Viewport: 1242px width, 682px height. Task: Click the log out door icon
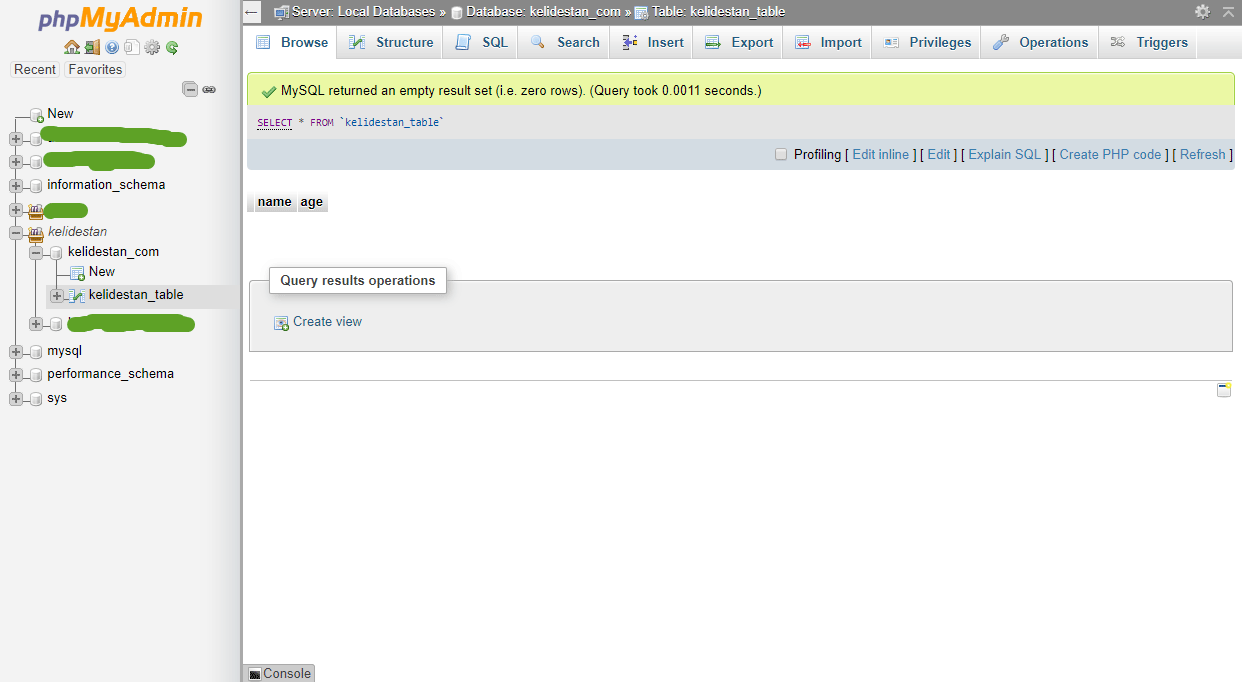[x=92, y=47]
